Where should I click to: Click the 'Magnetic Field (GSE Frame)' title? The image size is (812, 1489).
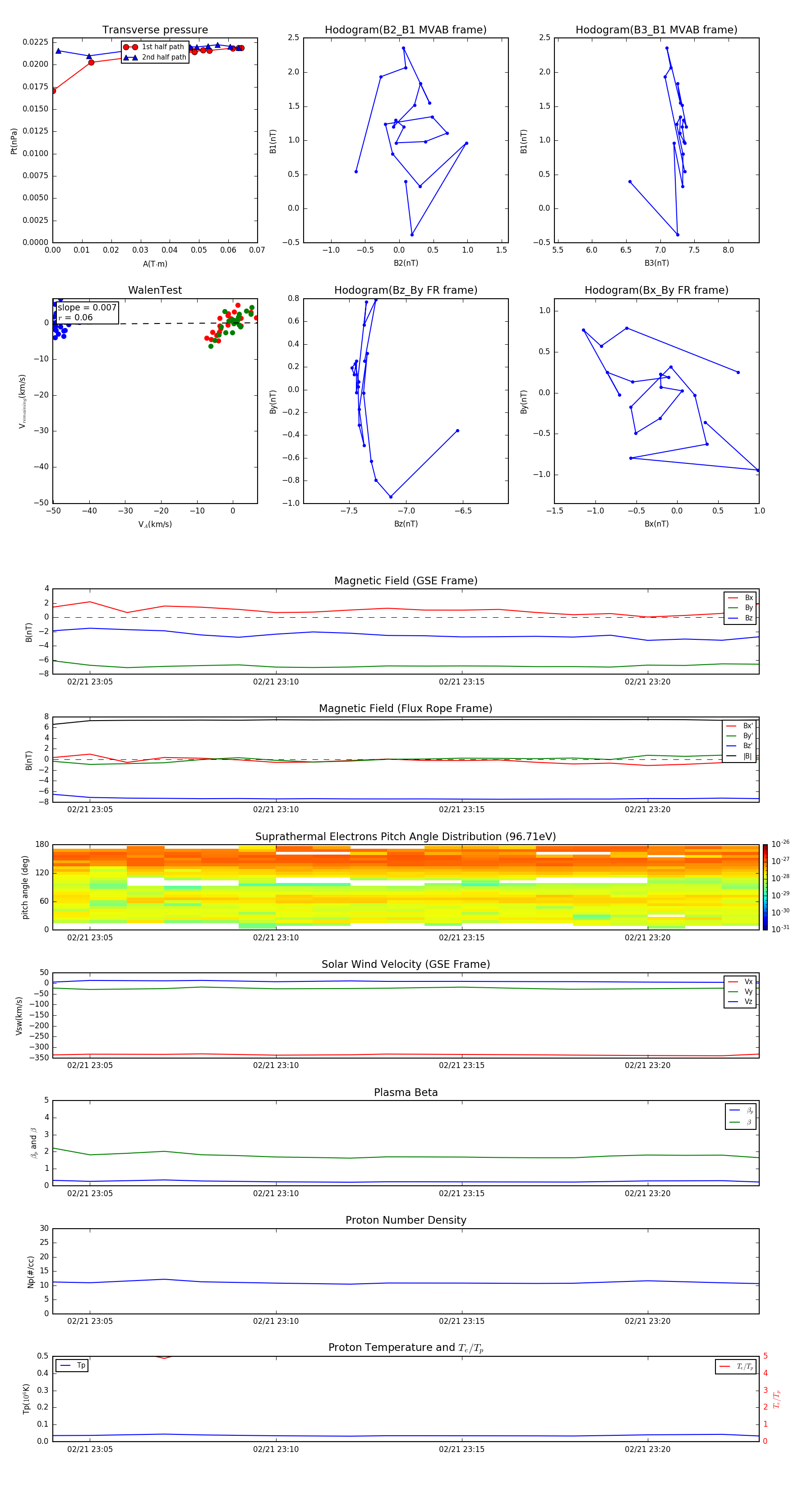(406, 580)
